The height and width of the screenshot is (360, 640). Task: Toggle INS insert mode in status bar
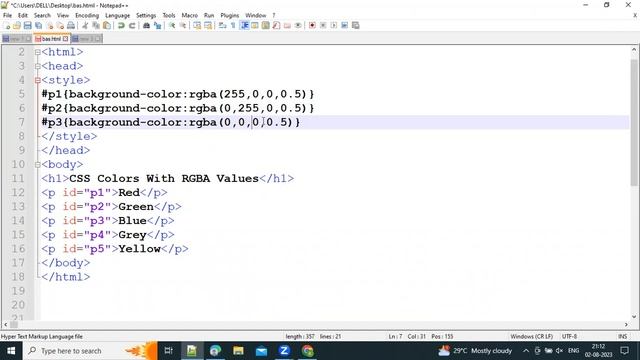(622, 336)
